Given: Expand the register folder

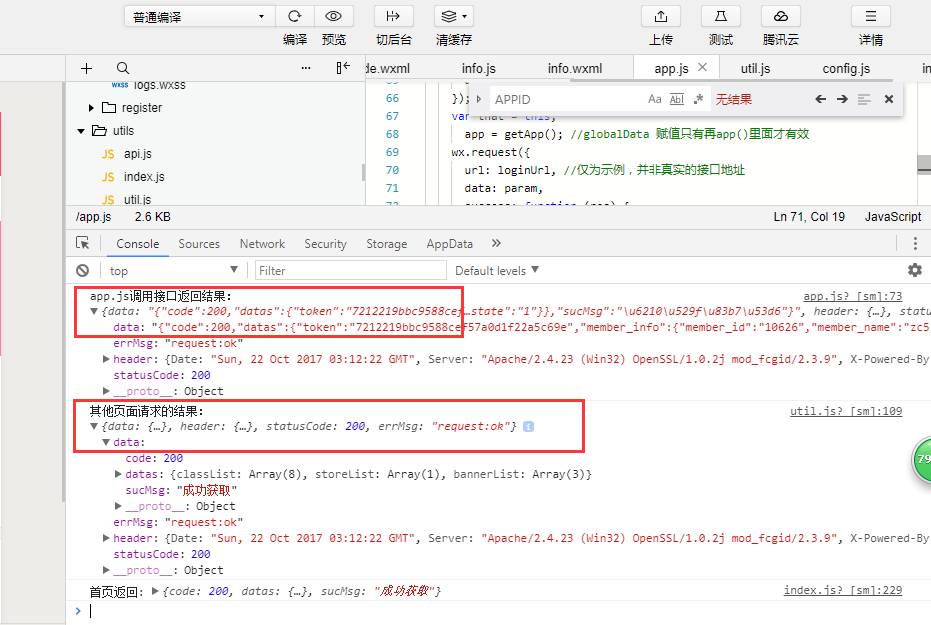Looking at the screenshot, I should point(91,108).
